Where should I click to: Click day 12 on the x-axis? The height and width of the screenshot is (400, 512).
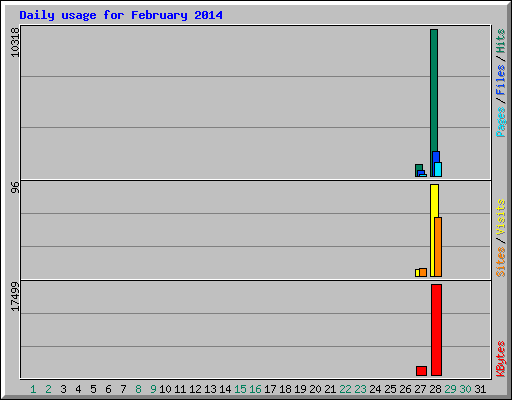(195, 389)
